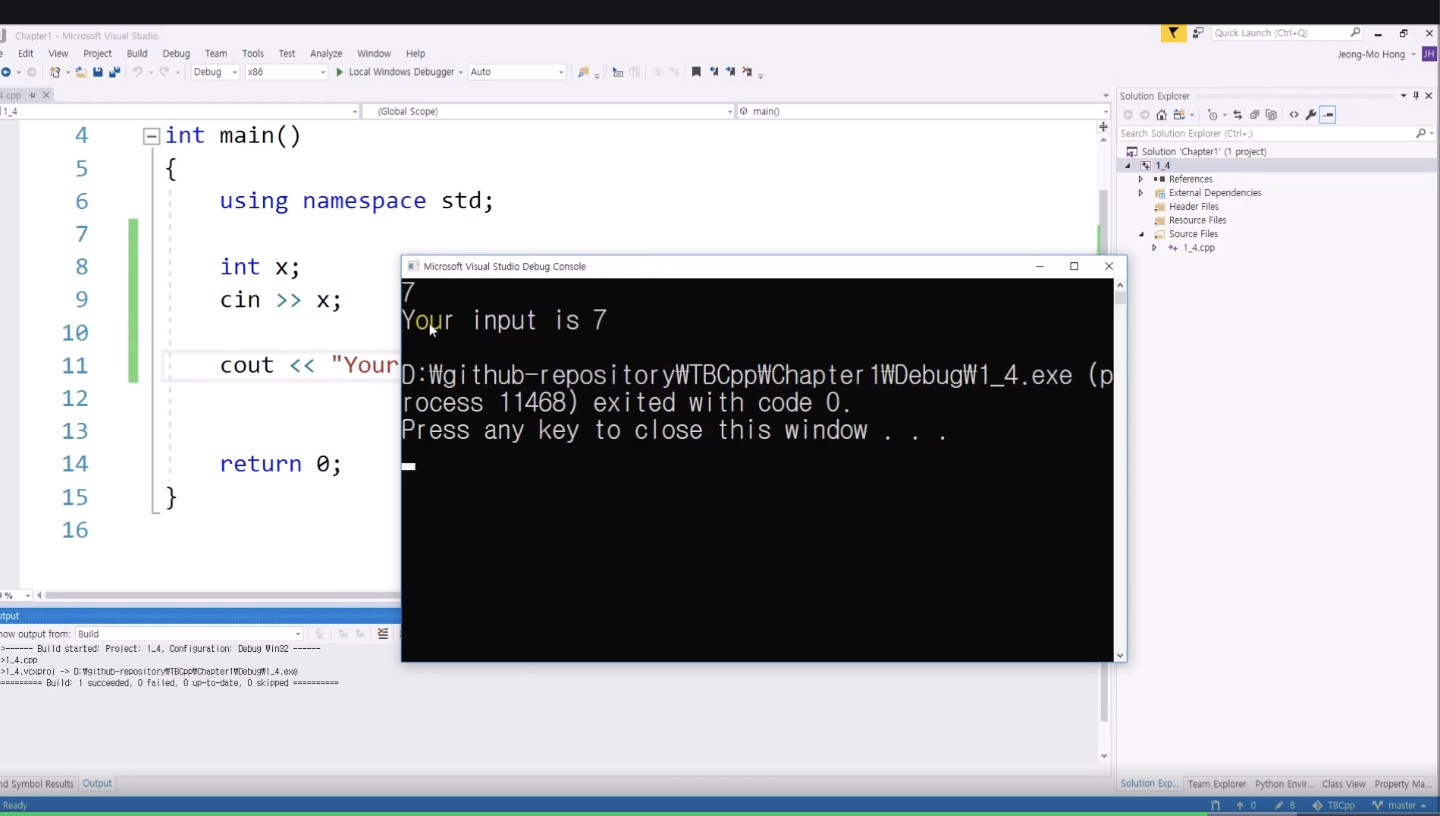Click TBCpp repository in status bar
This screenshot has height=816, width=1440.
click(x=1334, y=805)
